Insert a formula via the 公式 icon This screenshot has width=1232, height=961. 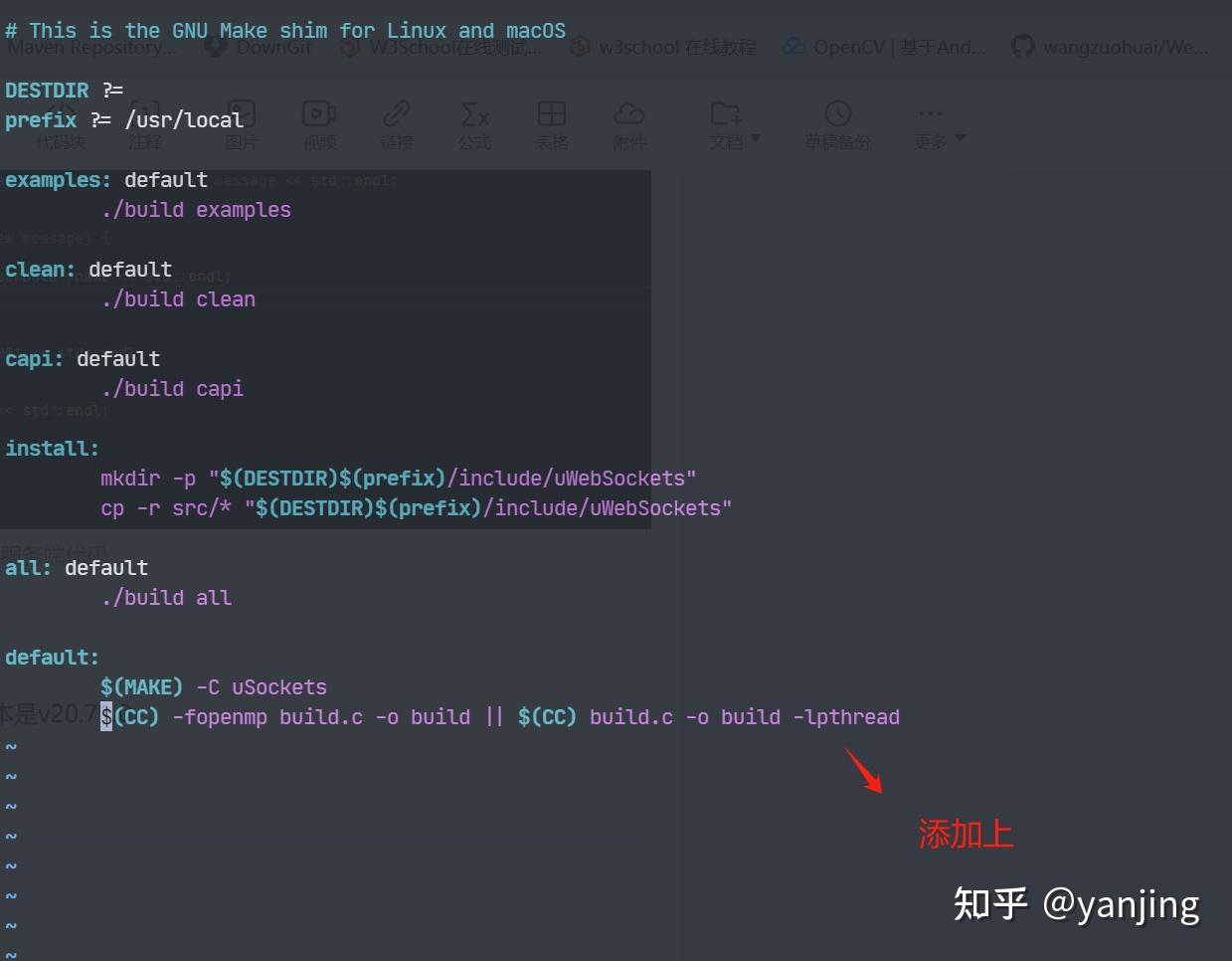pyautogui.click(x=474, y=114)
